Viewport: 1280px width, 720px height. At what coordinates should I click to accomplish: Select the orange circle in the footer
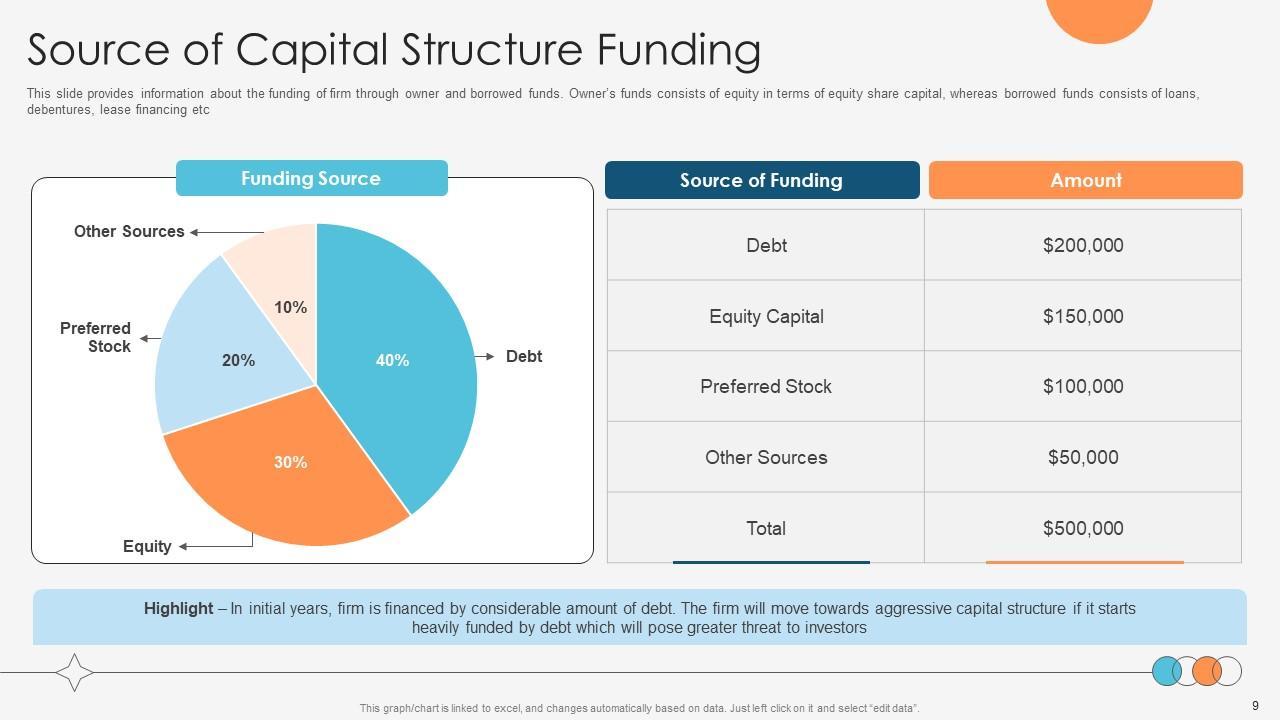tap(1206, 671)
